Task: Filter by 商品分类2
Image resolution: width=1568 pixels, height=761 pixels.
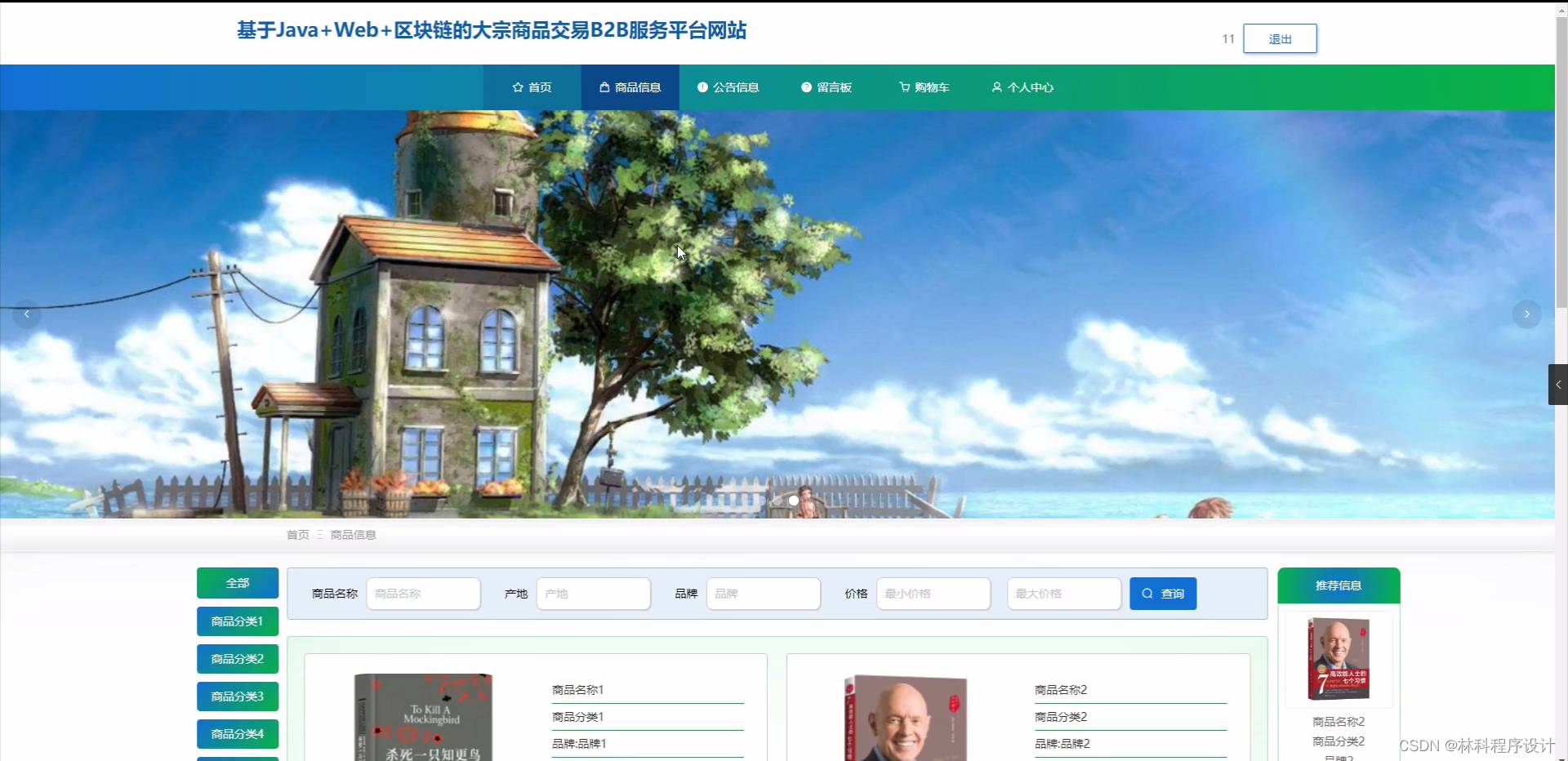Action: 238,659
